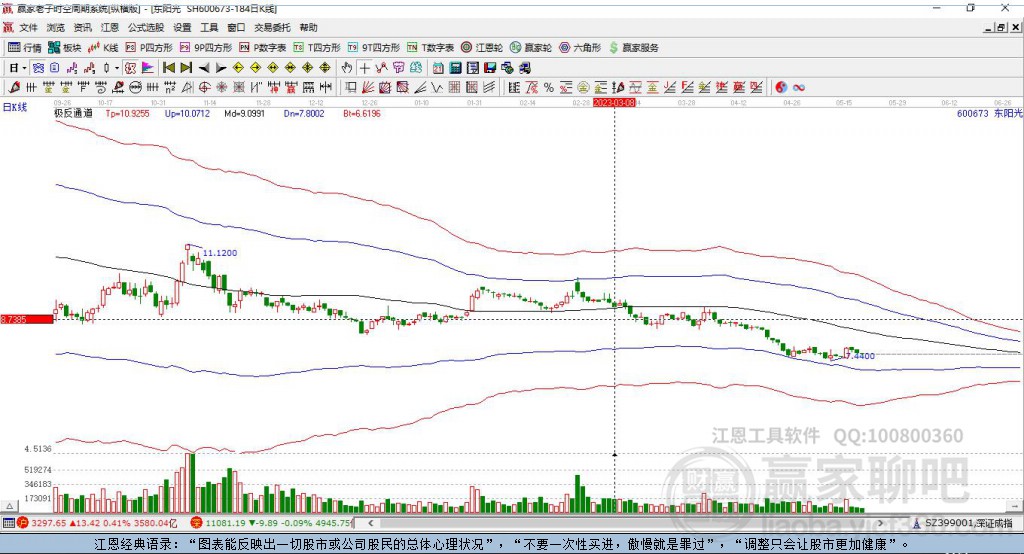This screenshot has width=1024, height=554.
Task: Click the 600673 东阳光 stock label
Action: click(989, 113)
